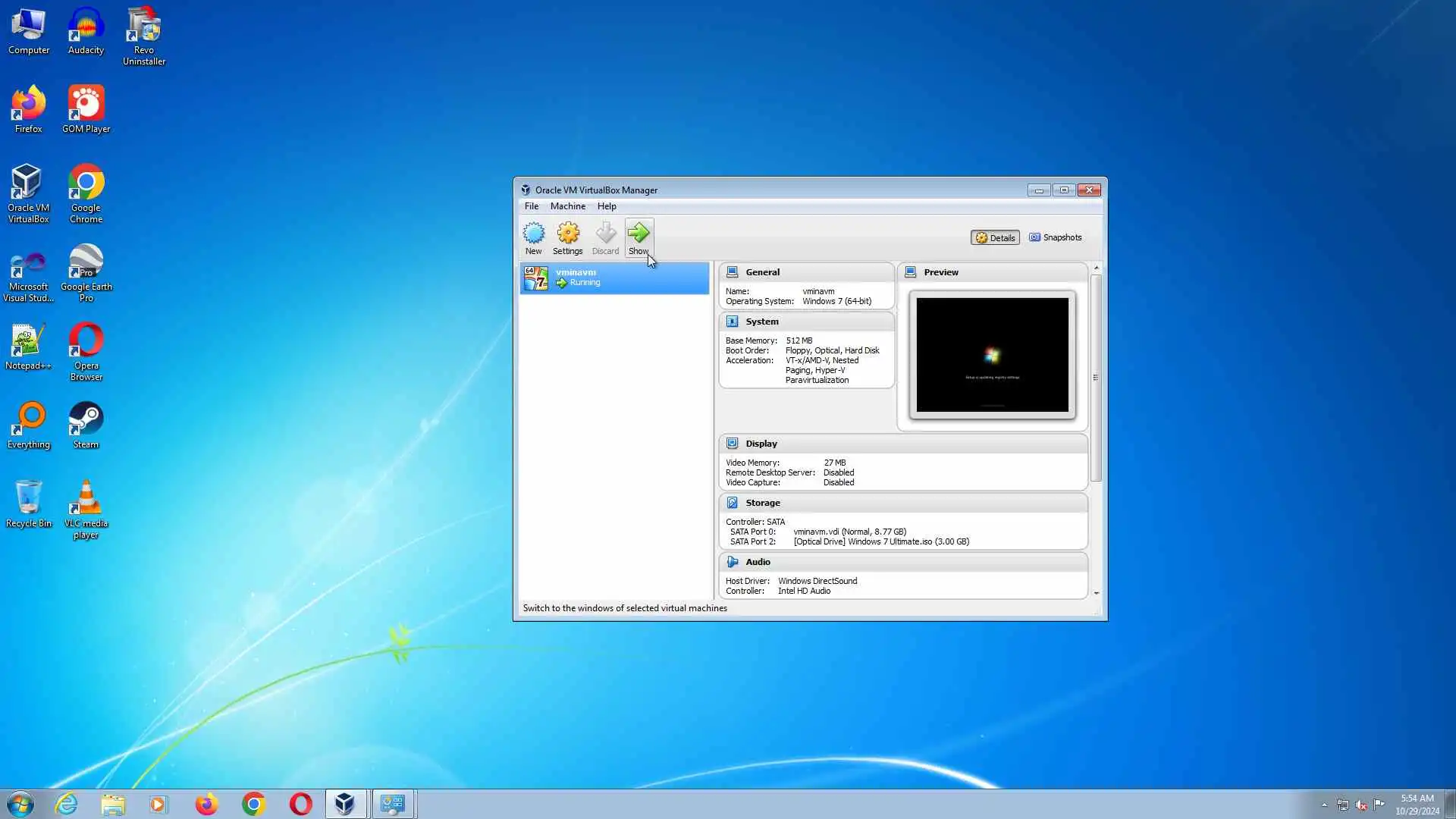1456x819 pixels.
Task: Open the Help menu
Action: 606,206
